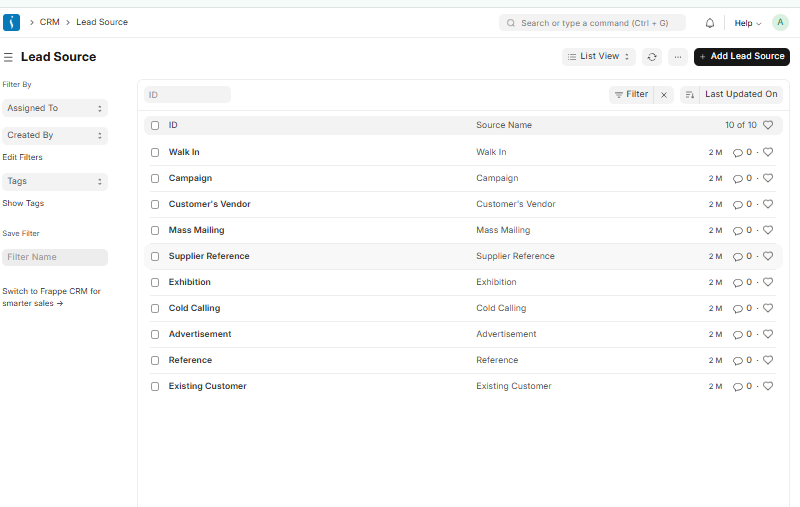This screenshot has width=800, height=507.
Task: Like all items via header heart icon
Action: tap(768, 125)
